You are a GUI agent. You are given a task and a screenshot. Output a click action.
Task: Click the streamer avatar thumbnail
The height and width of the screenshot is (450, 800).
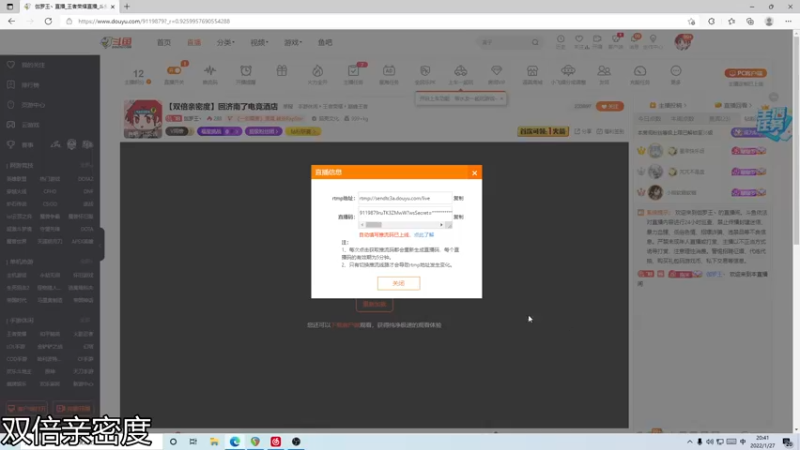click(x=143, y=119)
